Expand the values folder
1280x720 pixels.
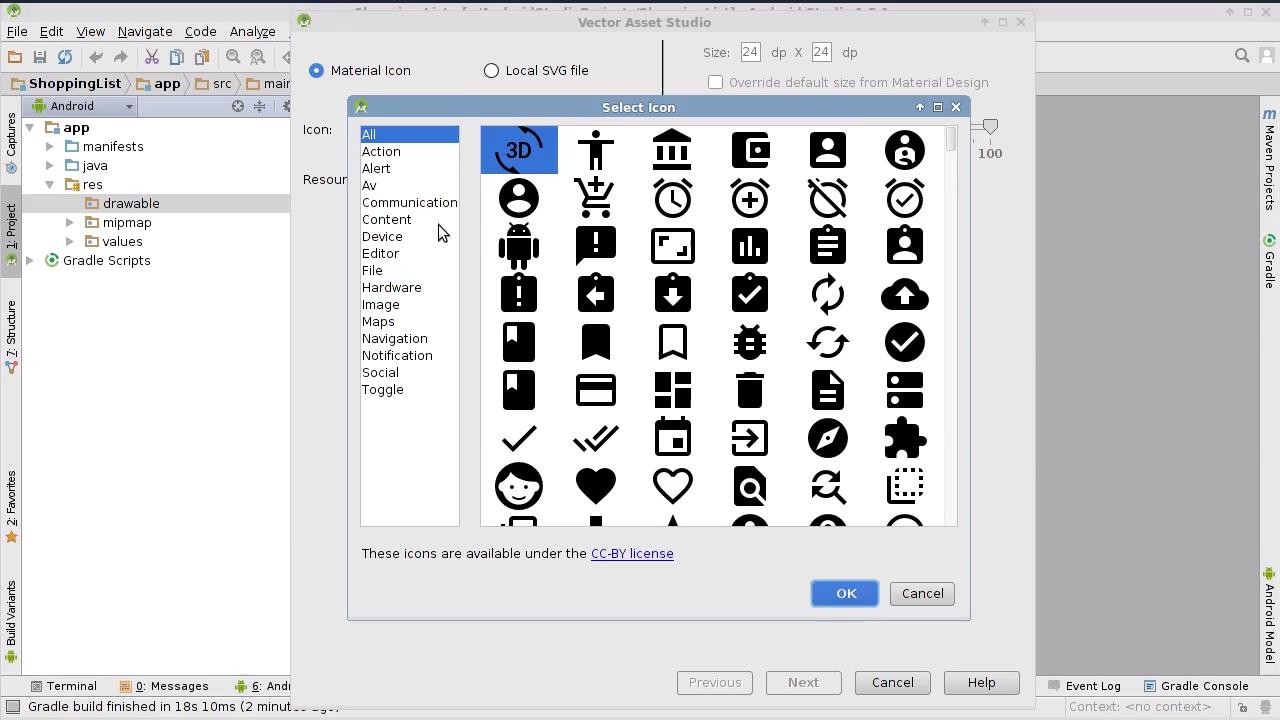point(69,241)
